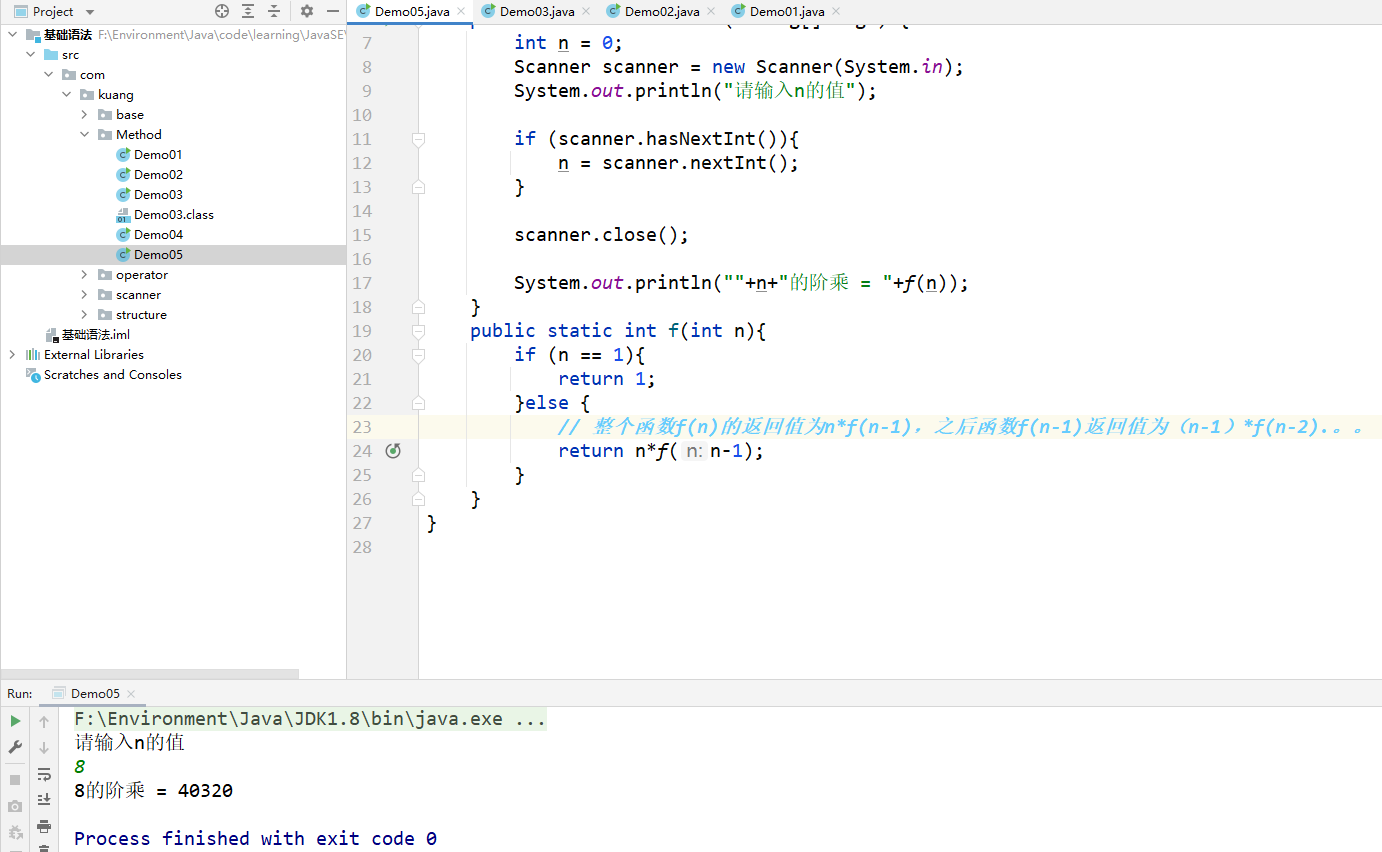Switch to the Demo01.java editor tab
The image size is (1382, 852).
[x=786, y=12]
